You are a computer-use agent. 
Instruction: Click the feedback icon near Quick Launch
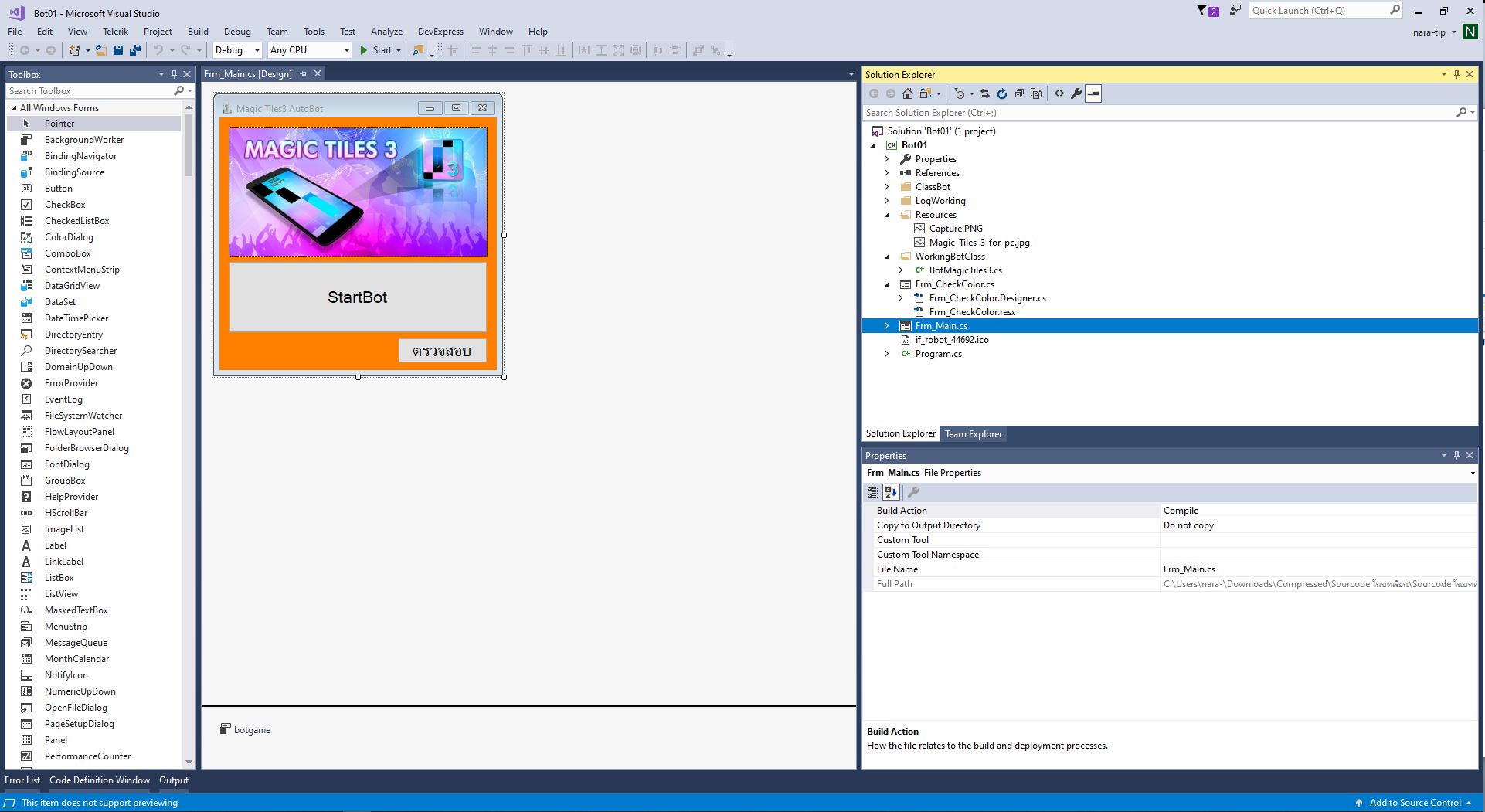click(1235, 11)
